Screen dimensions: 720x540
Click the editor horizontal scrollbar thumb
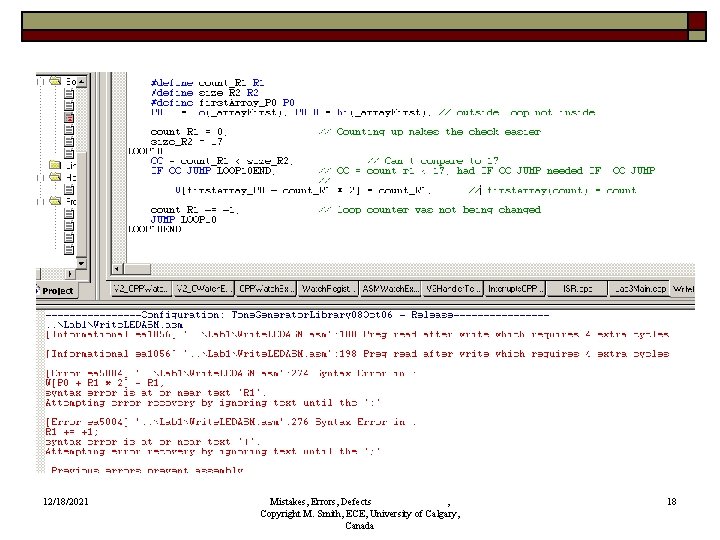tap(137, 269)
